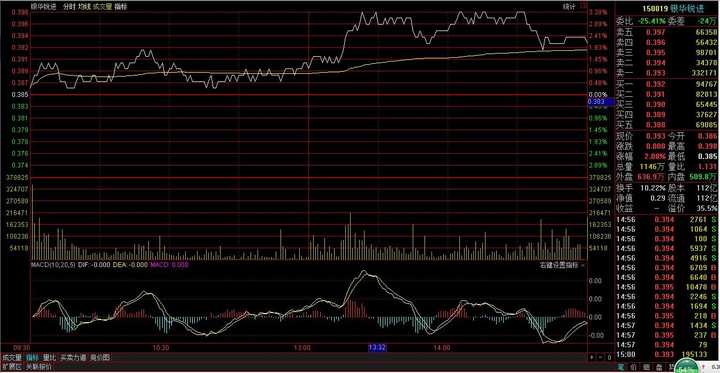Select the 买四 row with volume 37627

(x=667, y=114)
